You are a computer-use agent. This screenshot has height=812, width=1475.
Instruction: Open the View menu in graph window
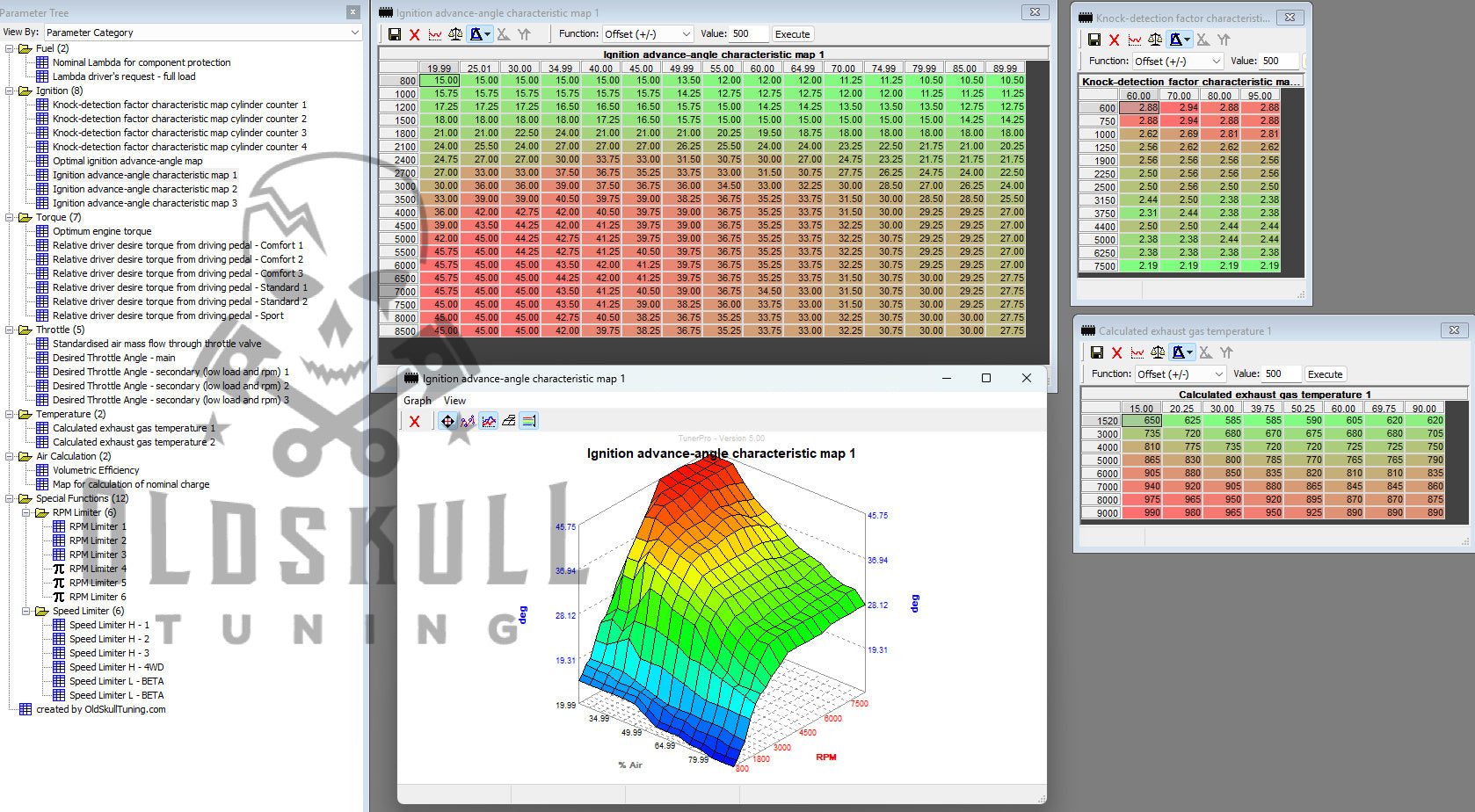tap(454, 401)
